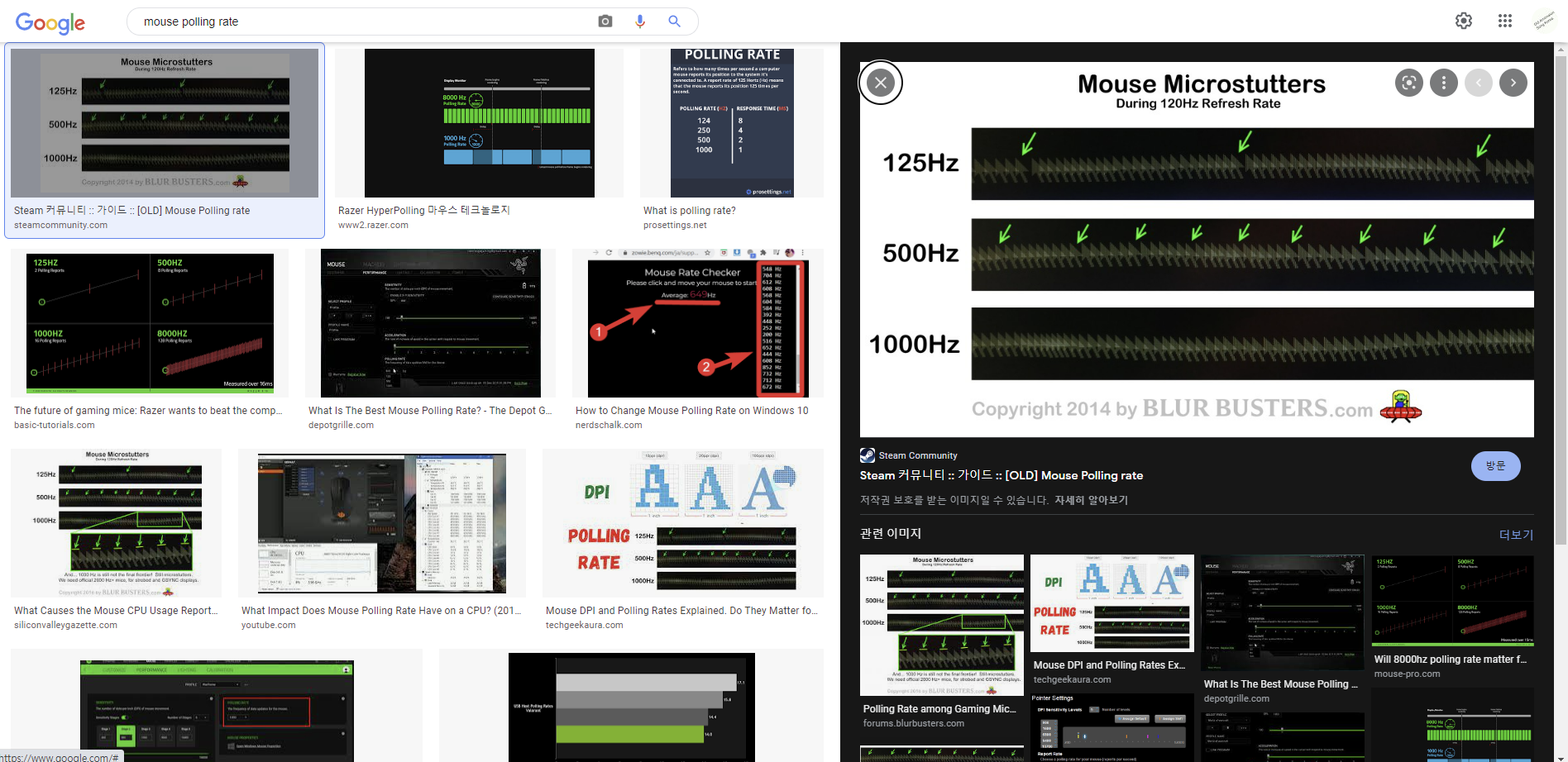
Task: Click the Steam Community source label
Action: 918,455
